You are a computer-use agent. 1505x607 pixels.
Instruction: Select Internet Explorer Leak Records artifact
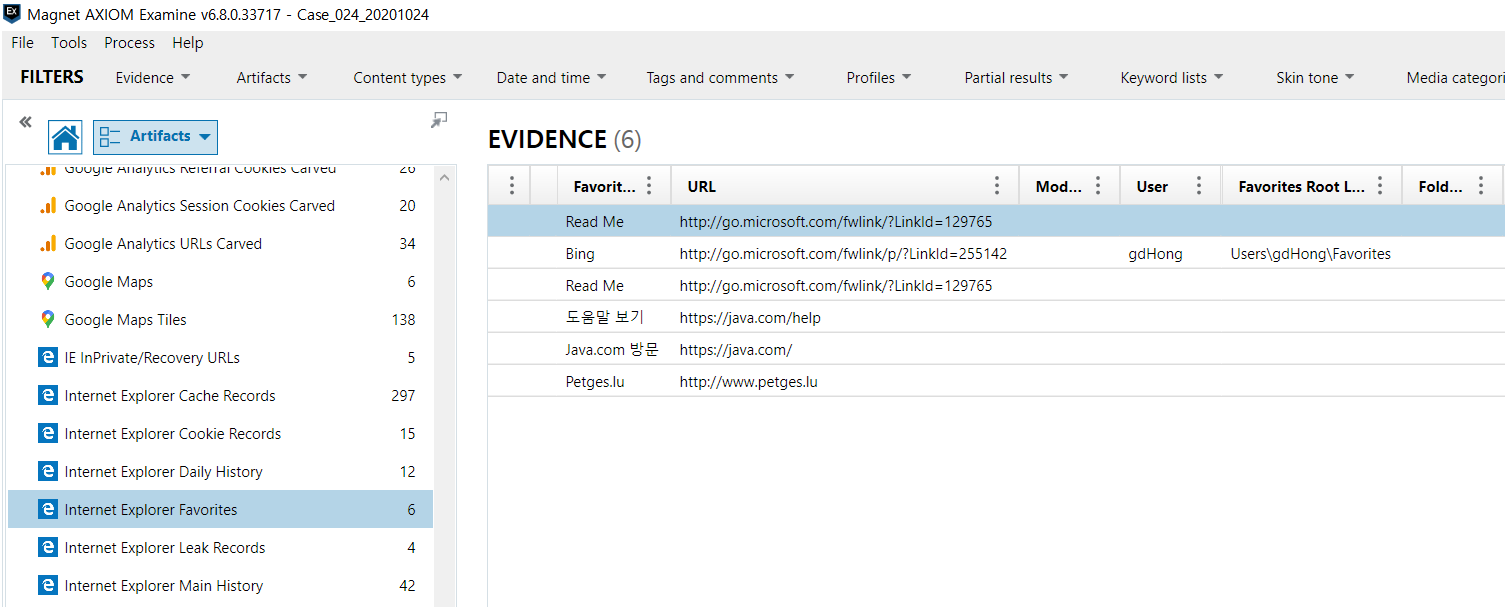point(220,548)
